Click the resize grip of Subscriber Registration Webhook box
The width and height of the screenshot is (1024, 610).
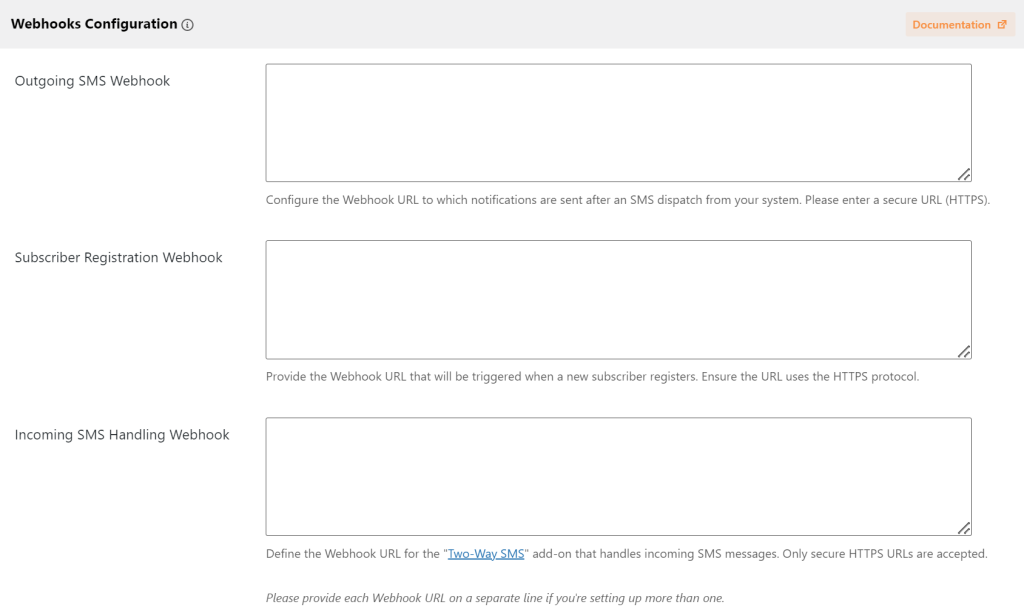pos(964,351)
